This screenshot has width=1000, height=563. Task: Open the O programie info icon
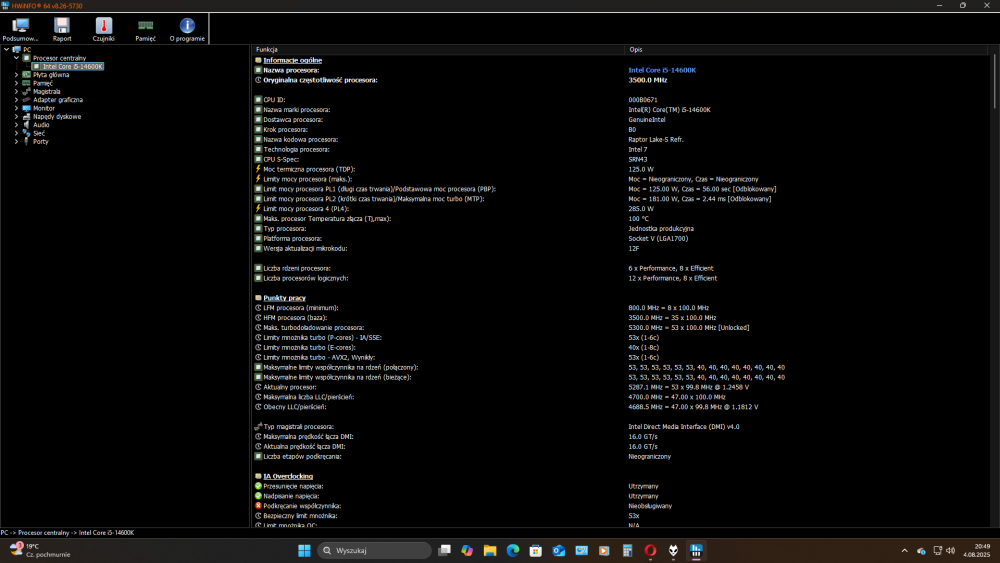(x=187, y=28)
